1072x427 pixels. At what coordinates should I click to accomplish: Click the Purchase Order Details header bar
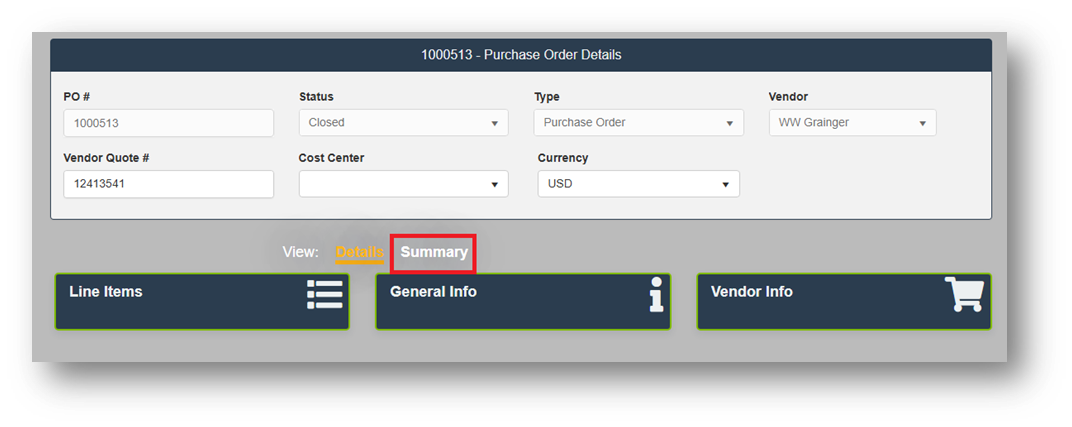coord(521,55)
